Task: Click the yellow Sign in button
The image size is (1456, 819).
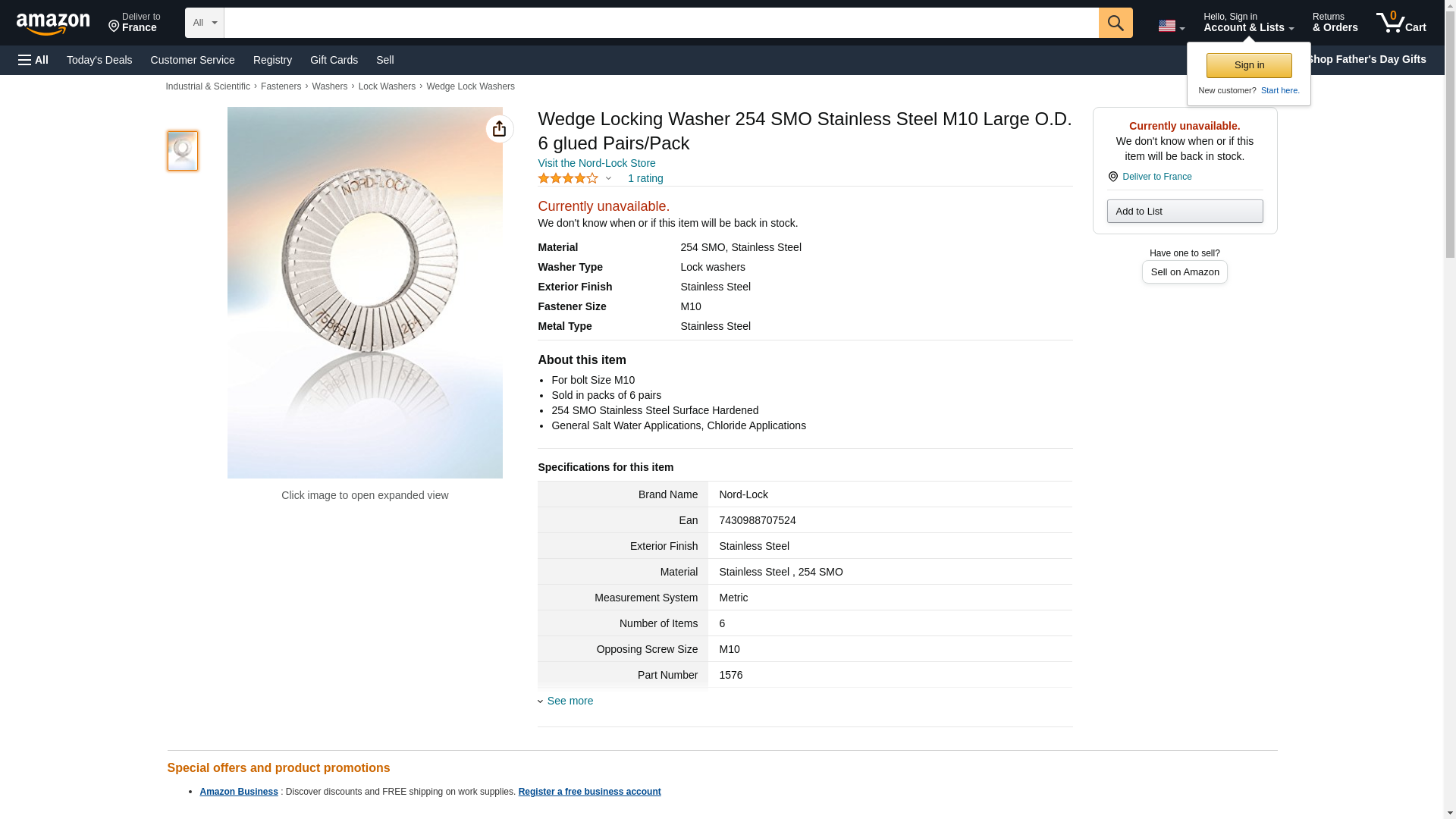Action: pos(1248,65)
